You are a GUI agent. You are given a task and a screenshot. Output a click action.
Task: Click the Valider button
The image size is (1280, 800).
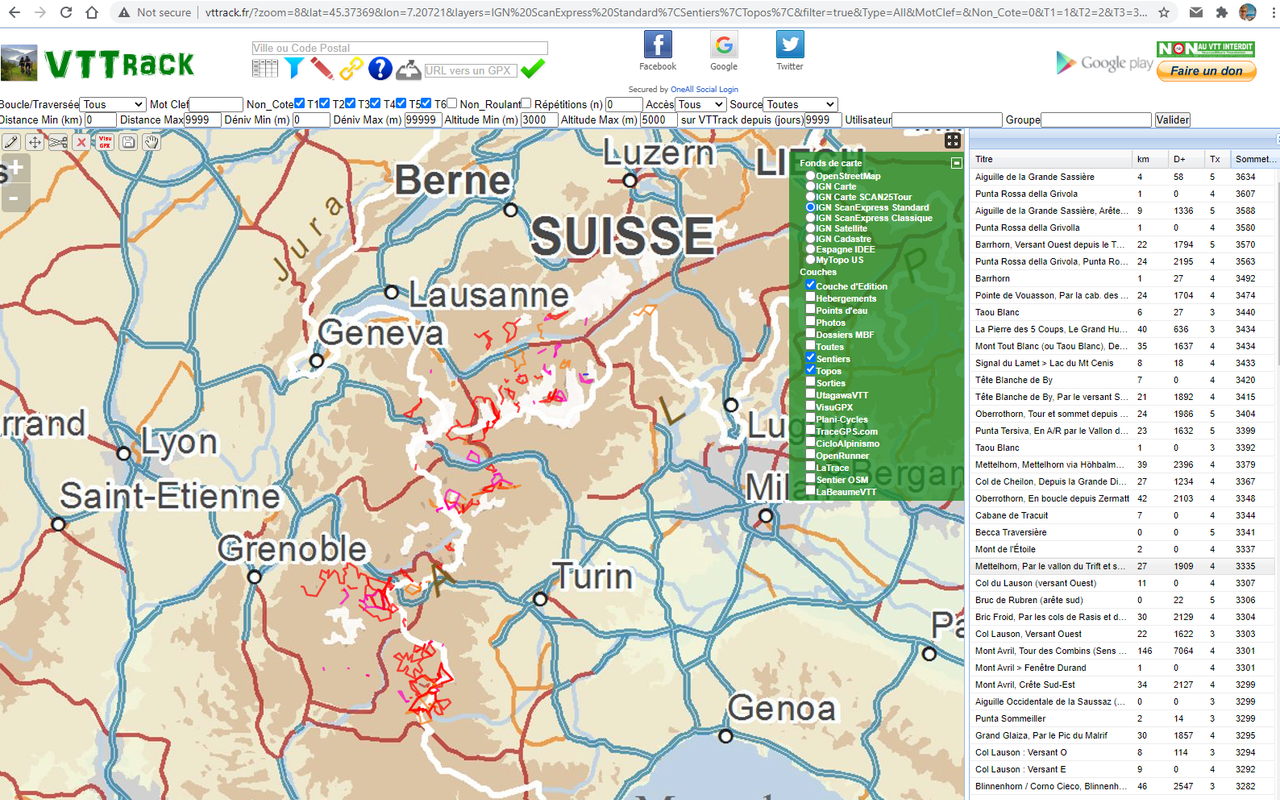pos(1171,119)
